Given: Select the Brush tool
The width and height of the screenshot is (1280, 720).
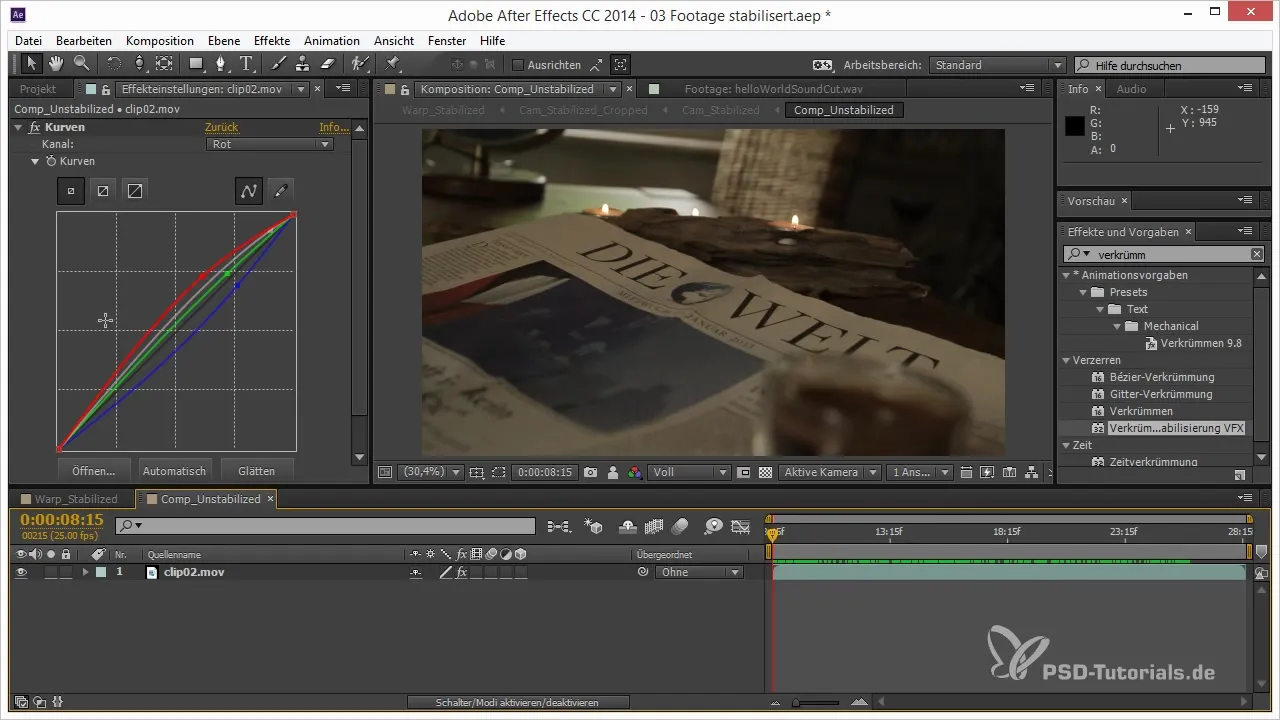Looking at the screenshot, I should point(280,64).
